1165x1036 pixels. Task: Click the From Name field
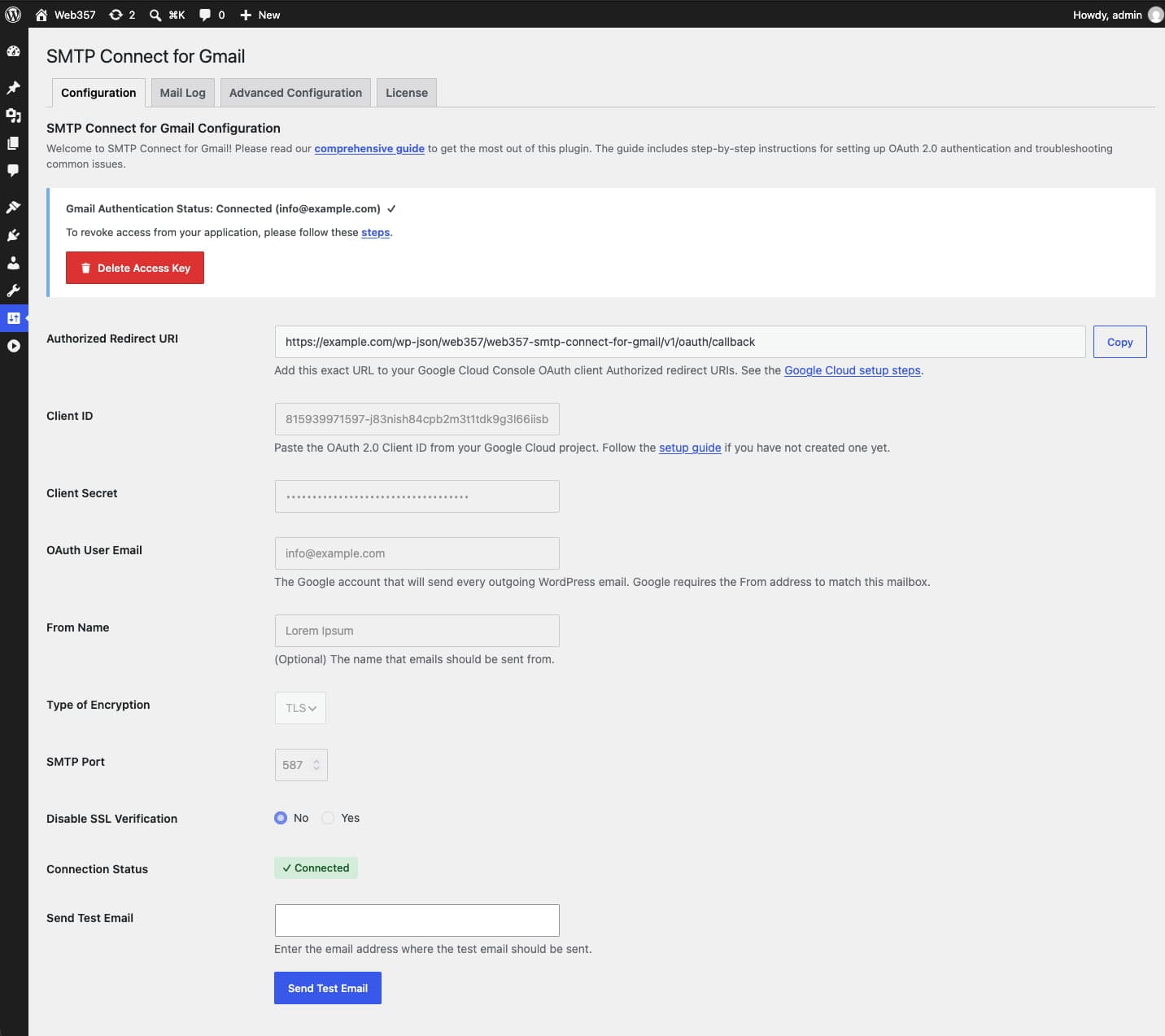click(x=417, y=631)
